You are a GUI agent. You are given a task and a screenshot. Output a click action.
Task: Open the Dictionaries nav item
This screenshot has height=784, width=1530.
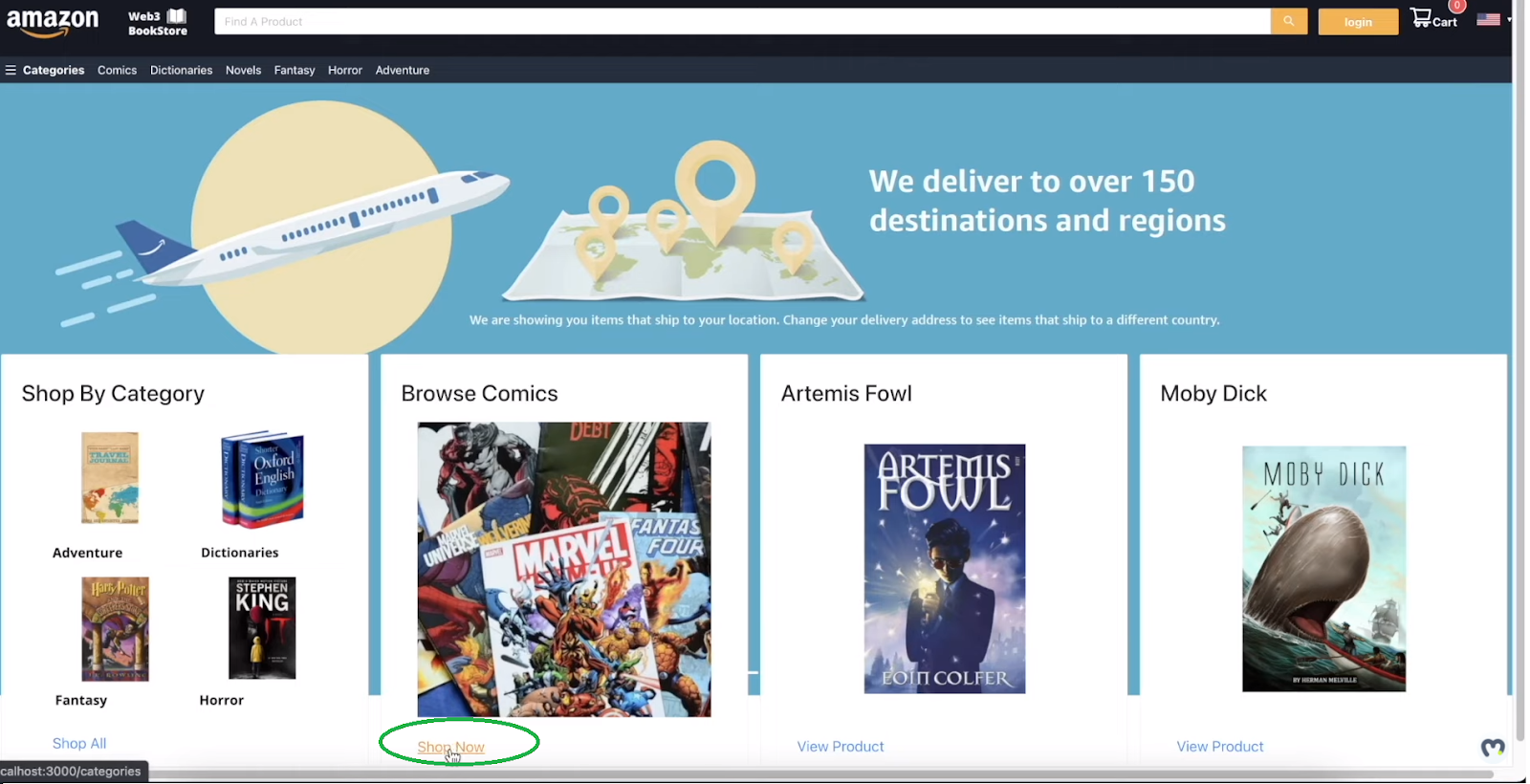pyautogui.click(x=181, y=70)
